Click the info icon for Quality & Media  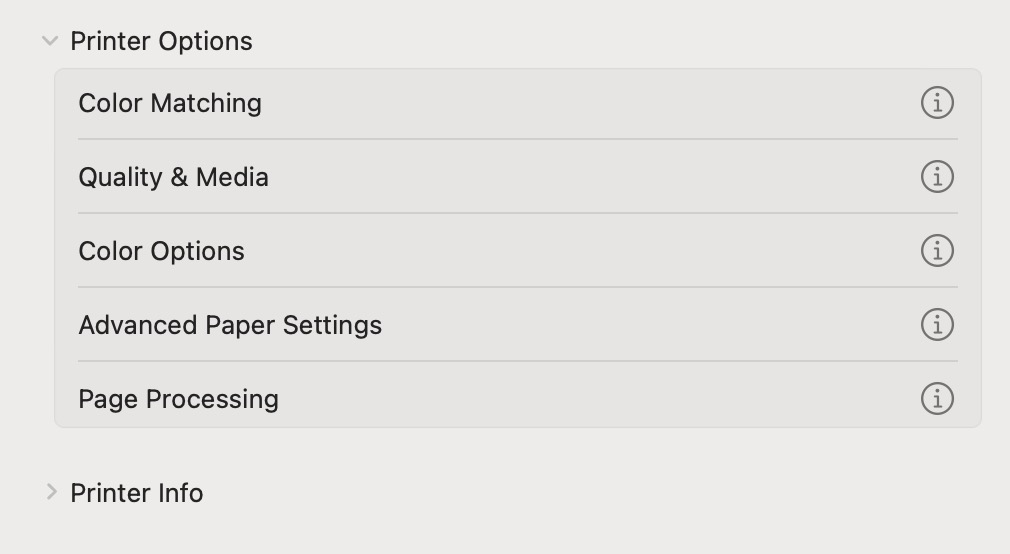(x=937, y=177)
